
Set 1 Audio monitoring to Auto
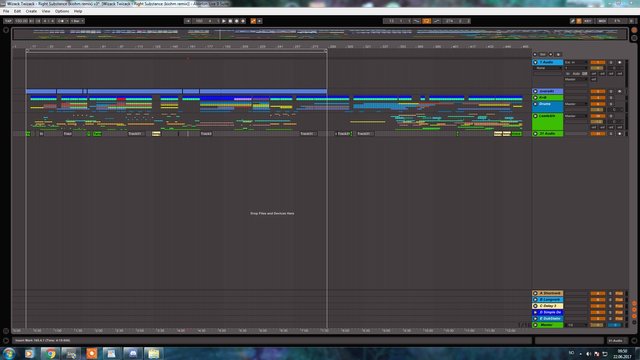pyautogui.click(x=577, y=73)
